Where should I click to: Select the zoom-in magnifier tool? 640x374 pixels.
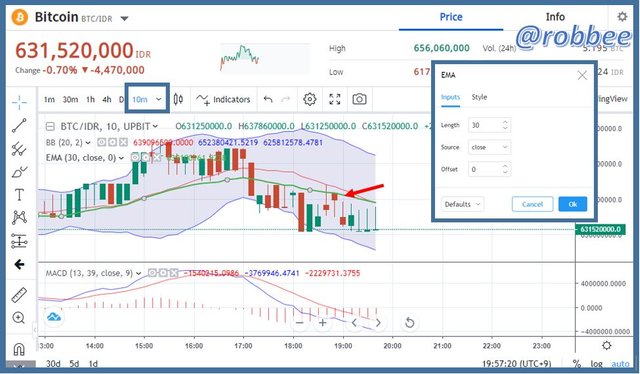coord(18,318)
